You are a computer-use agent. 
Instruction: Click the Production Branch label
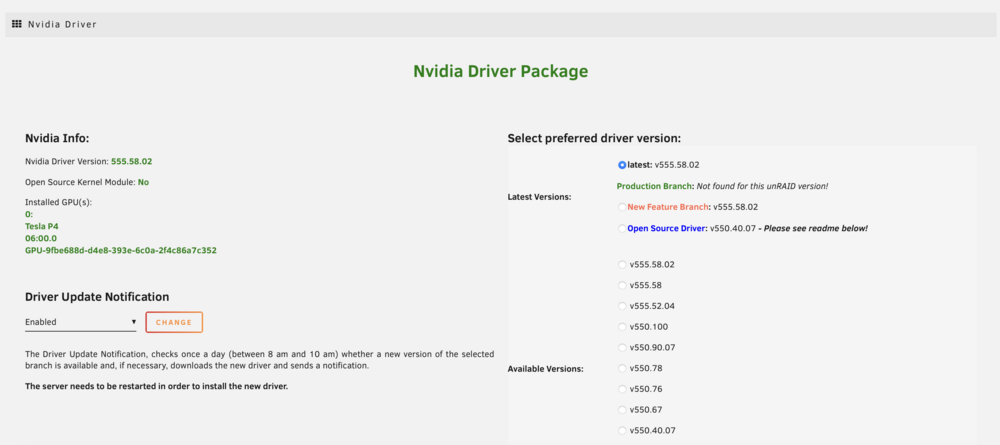click(654, 186)
